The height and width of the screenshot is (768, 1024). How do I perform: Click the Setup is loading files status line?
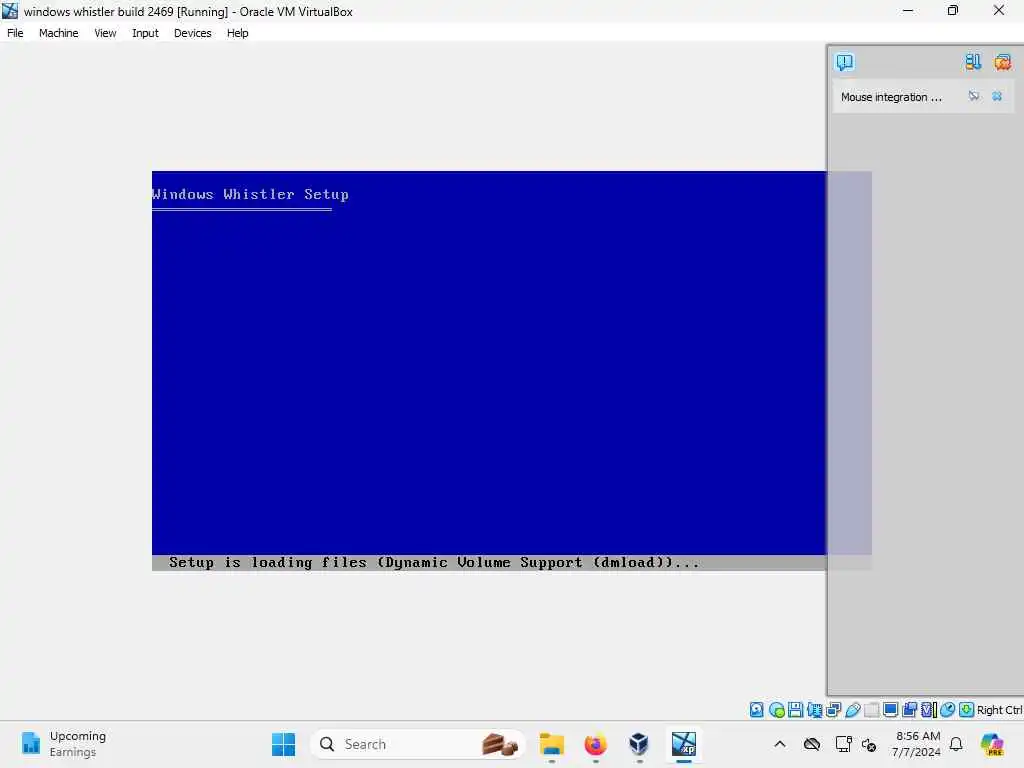[434, 562]
